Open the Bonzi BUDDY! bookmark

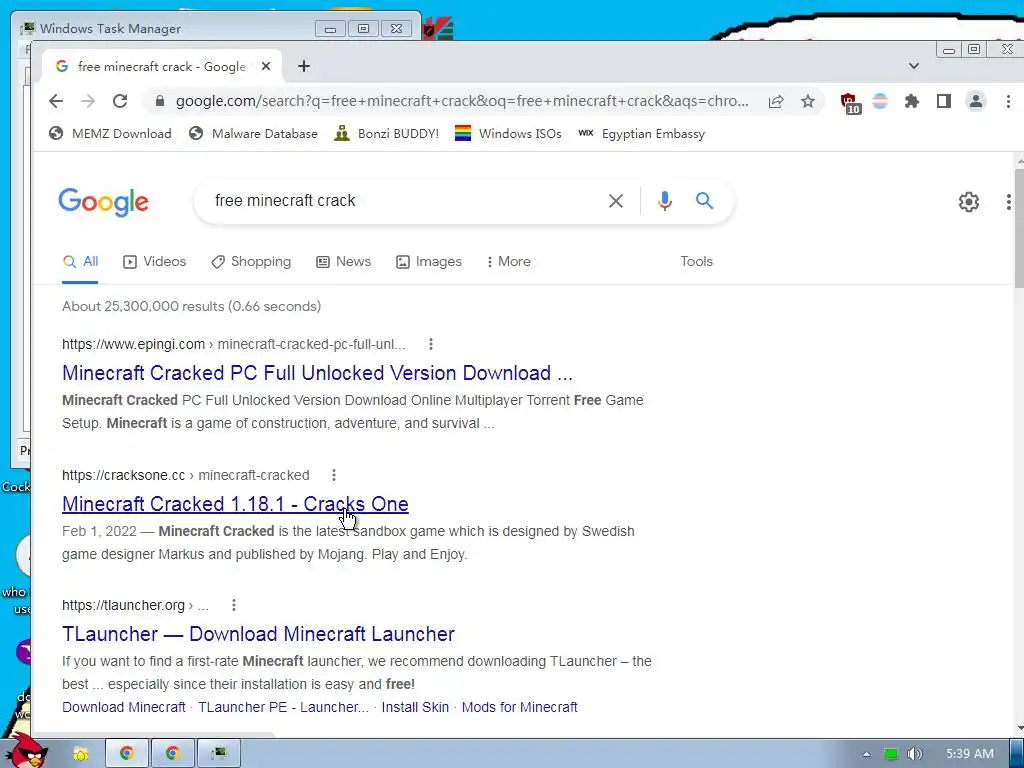click(386, 133)
